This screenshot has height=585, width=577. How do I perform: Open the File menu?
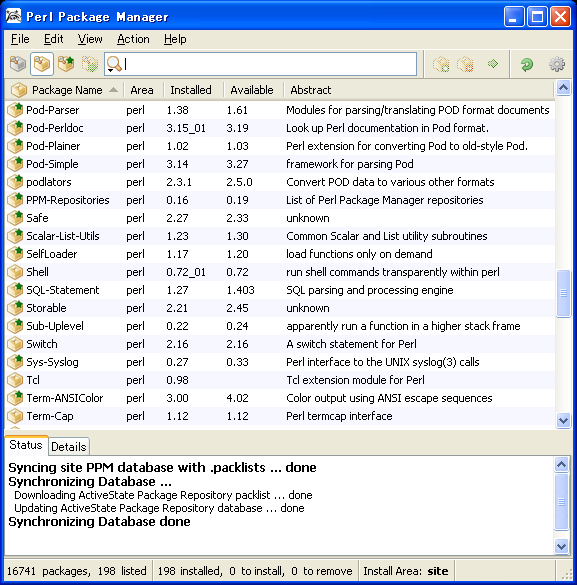20,39
